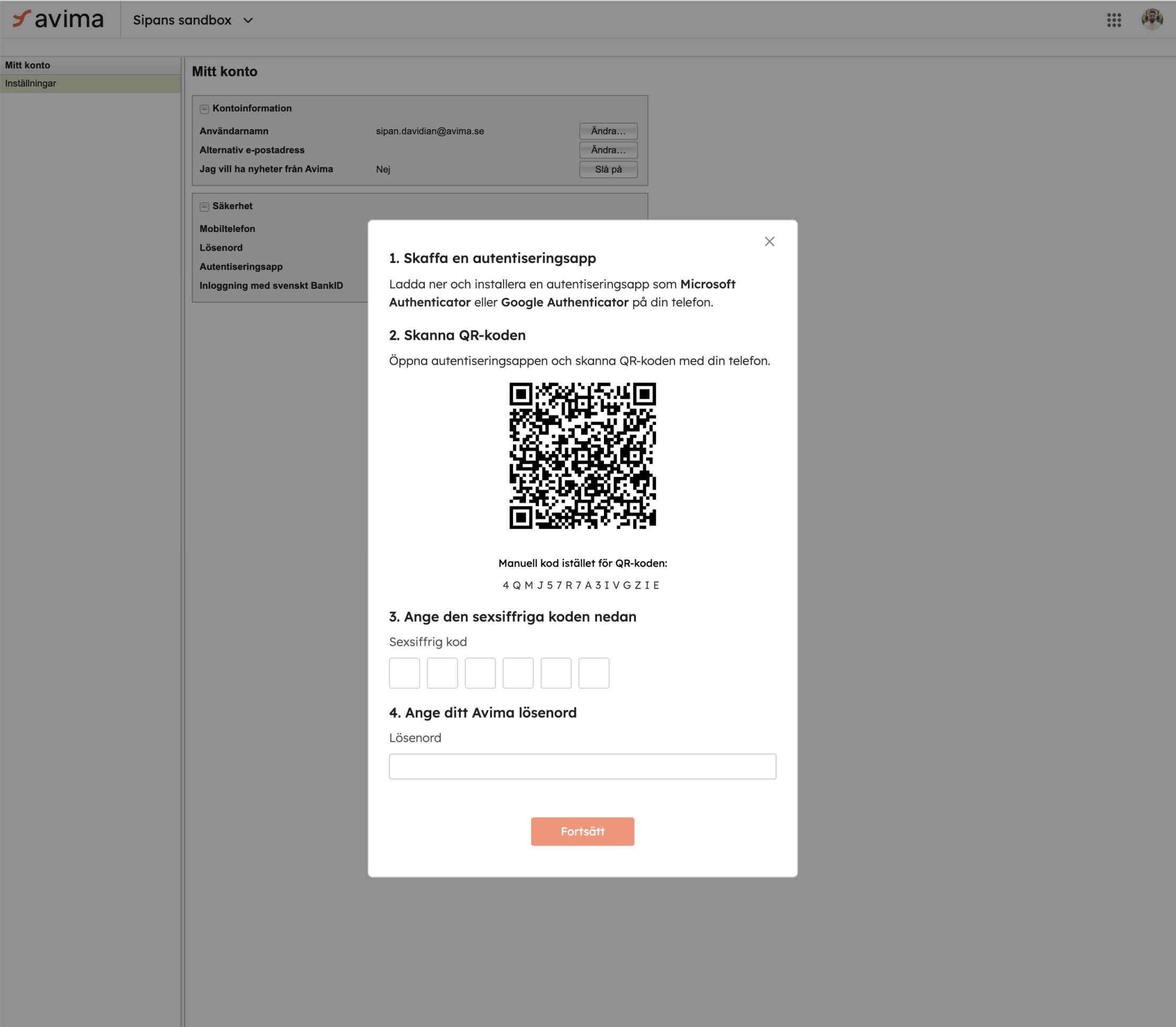
Task: Focus the fourth digit code box
Action: click(x=518, y=673)
